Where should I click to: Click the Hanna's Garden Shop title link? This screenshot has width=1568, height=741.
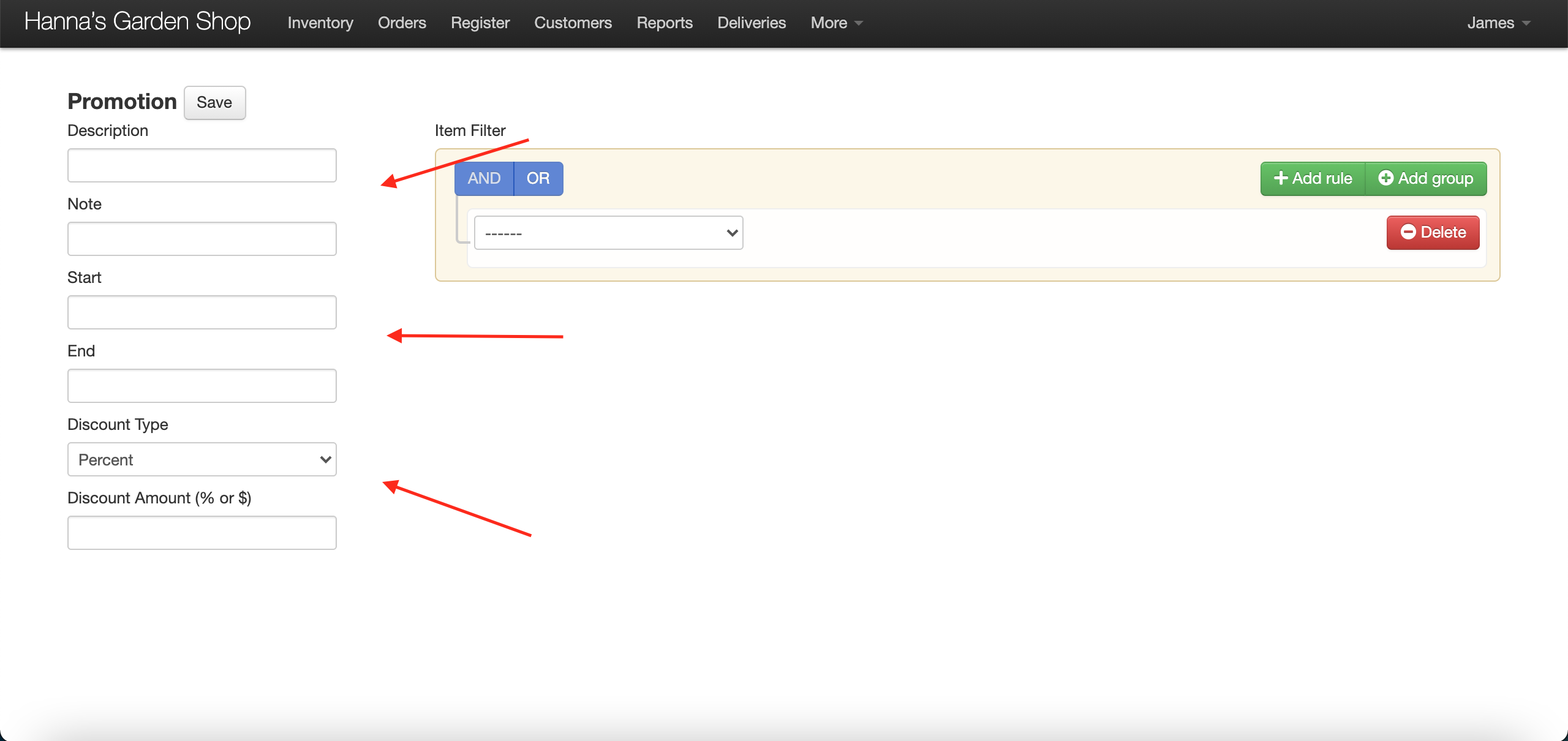pos(137,21)
